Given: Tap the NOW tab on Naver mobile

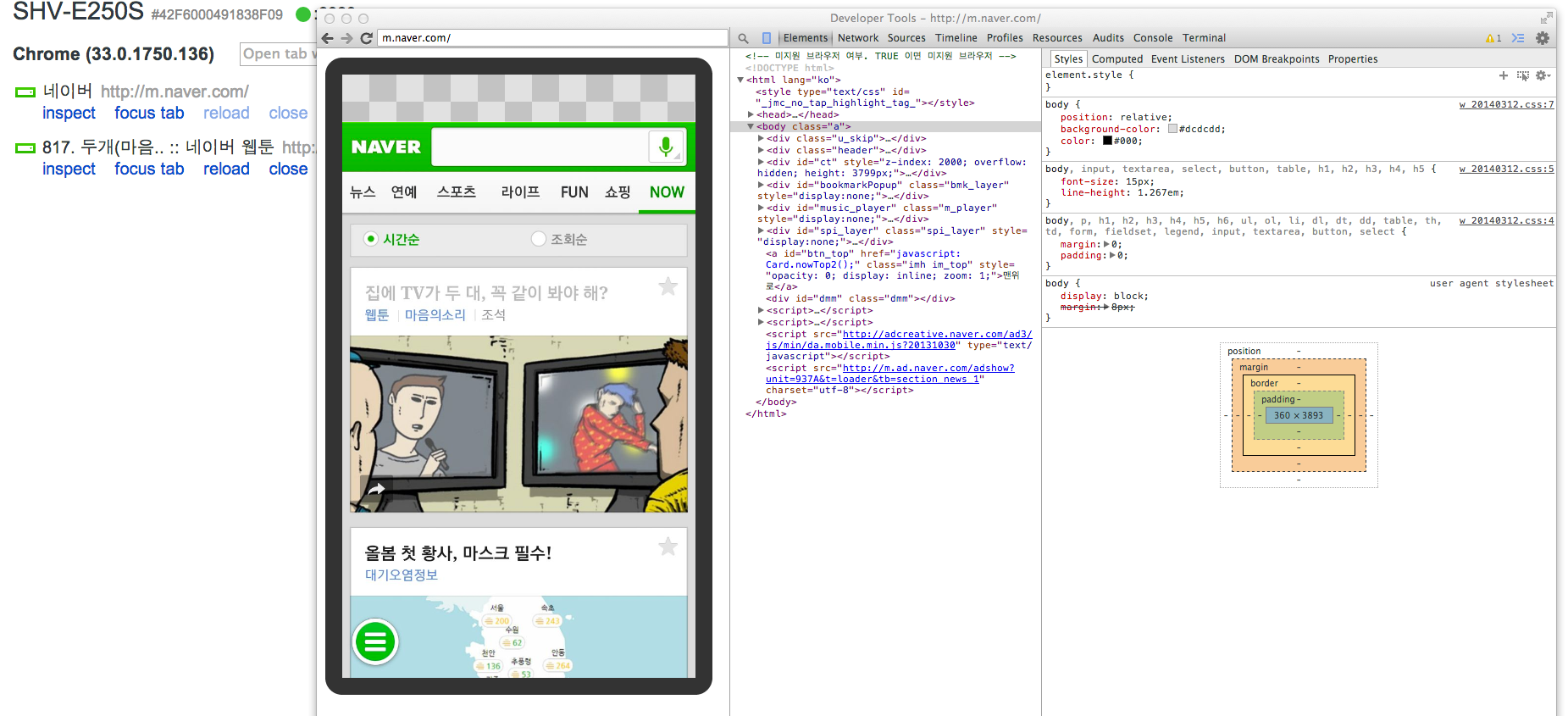Looking at the screenshot, I should tap(667, 192).
